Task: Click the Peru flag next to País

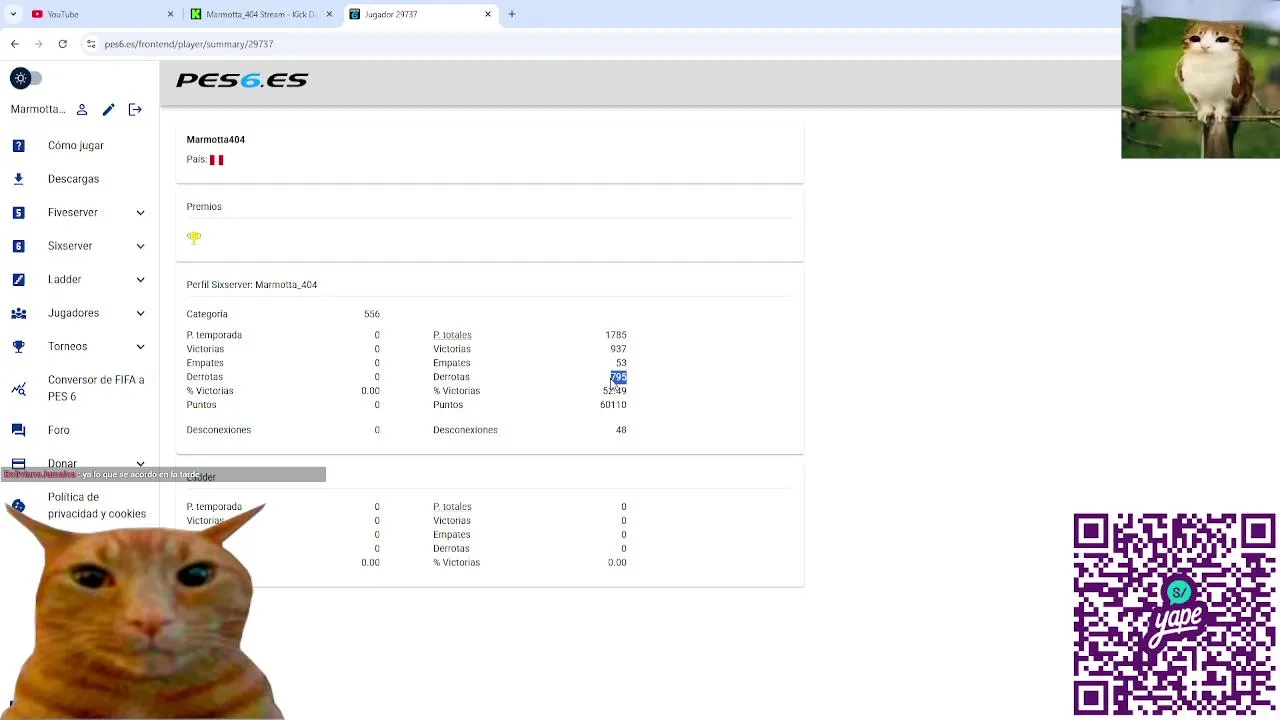Action: [x=216, y=160]
